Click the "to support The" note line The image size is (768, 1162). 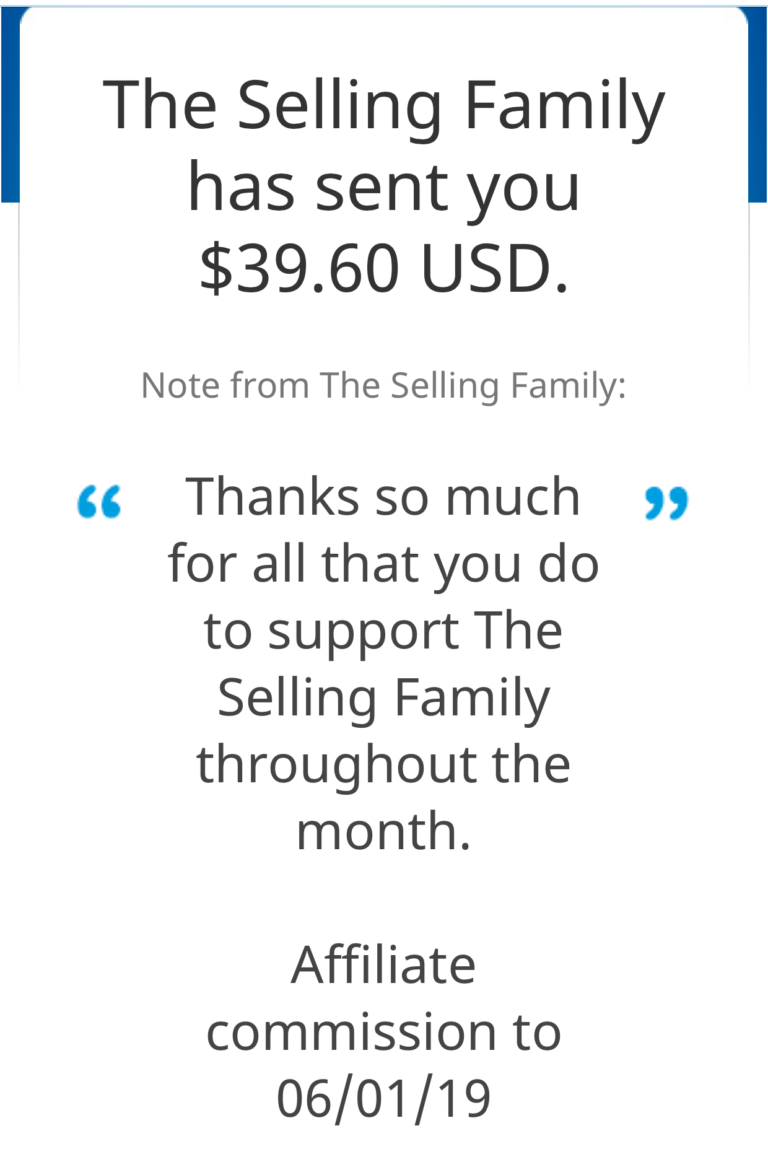pos(383,632)
